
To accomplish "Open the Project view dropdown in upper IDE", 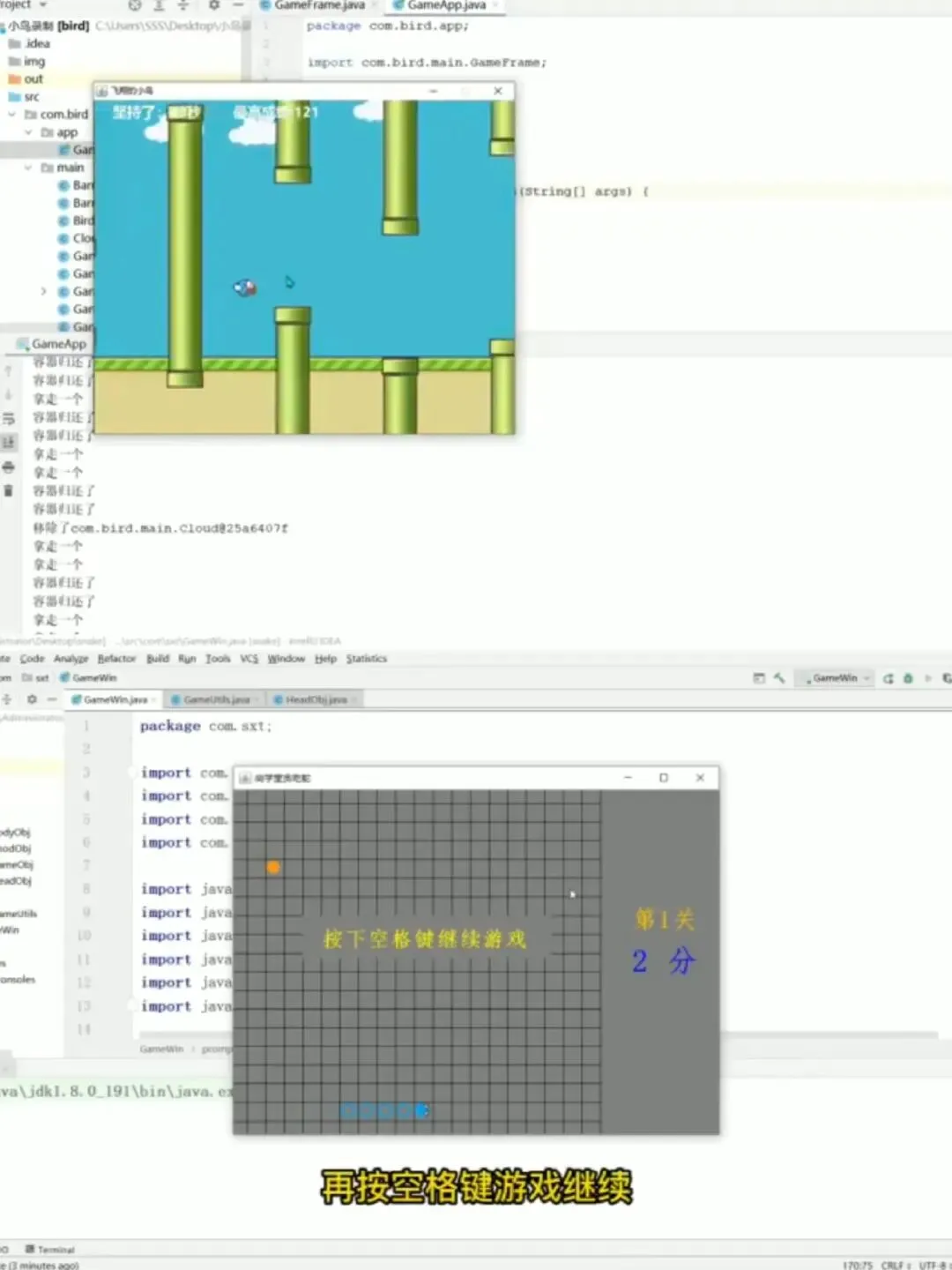I will click(x=23, y=5).
